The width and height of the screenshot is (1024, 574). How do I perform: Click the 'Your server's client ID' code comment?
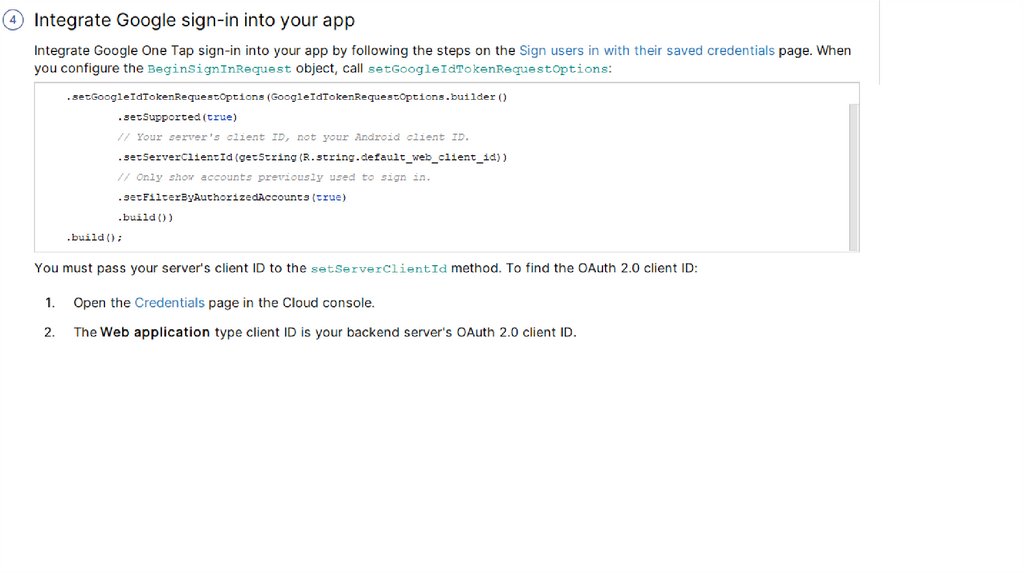293,137
